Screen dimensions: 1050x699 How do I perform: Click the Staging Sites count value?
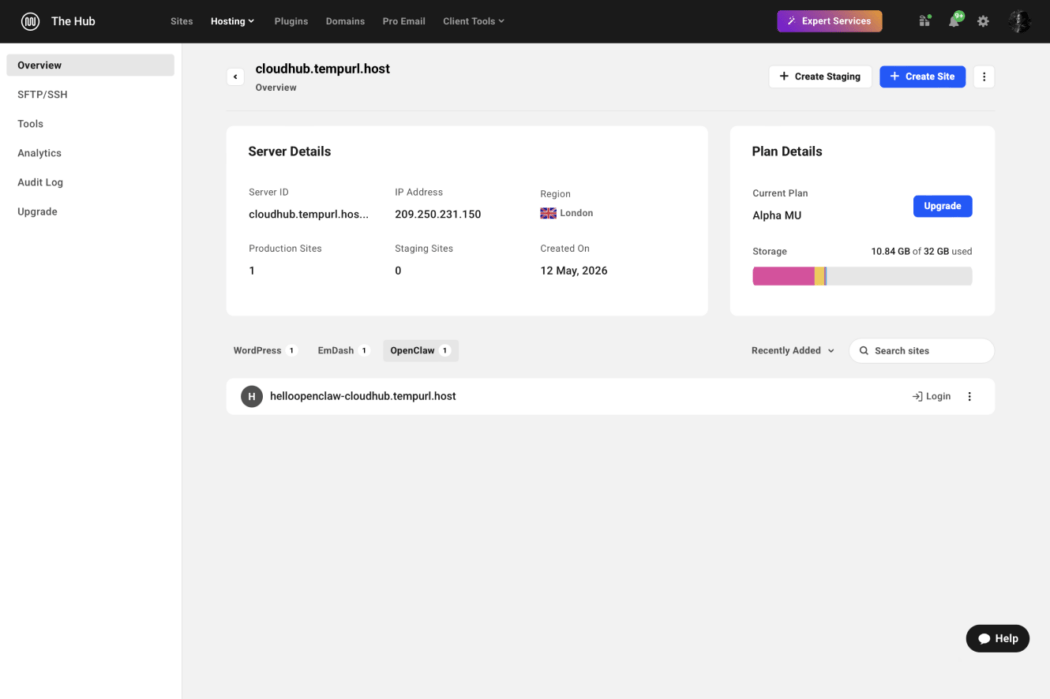click(x=398, y=270)
